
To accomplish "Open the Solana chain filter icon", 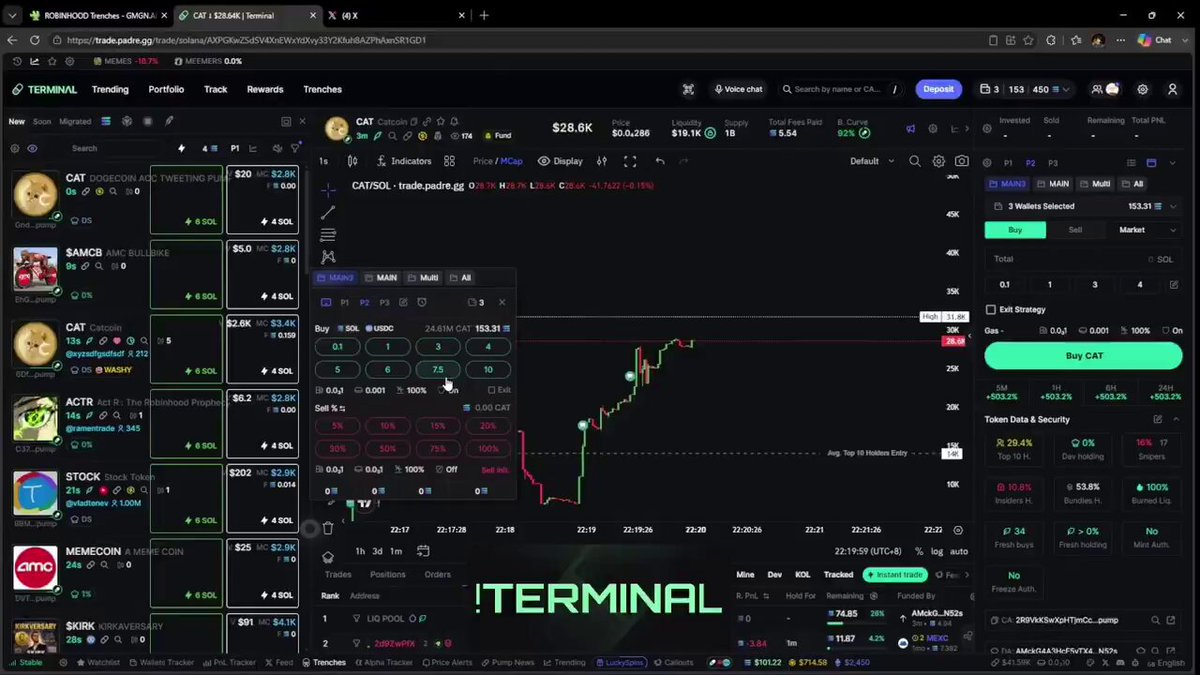I will tap(106, 121).
